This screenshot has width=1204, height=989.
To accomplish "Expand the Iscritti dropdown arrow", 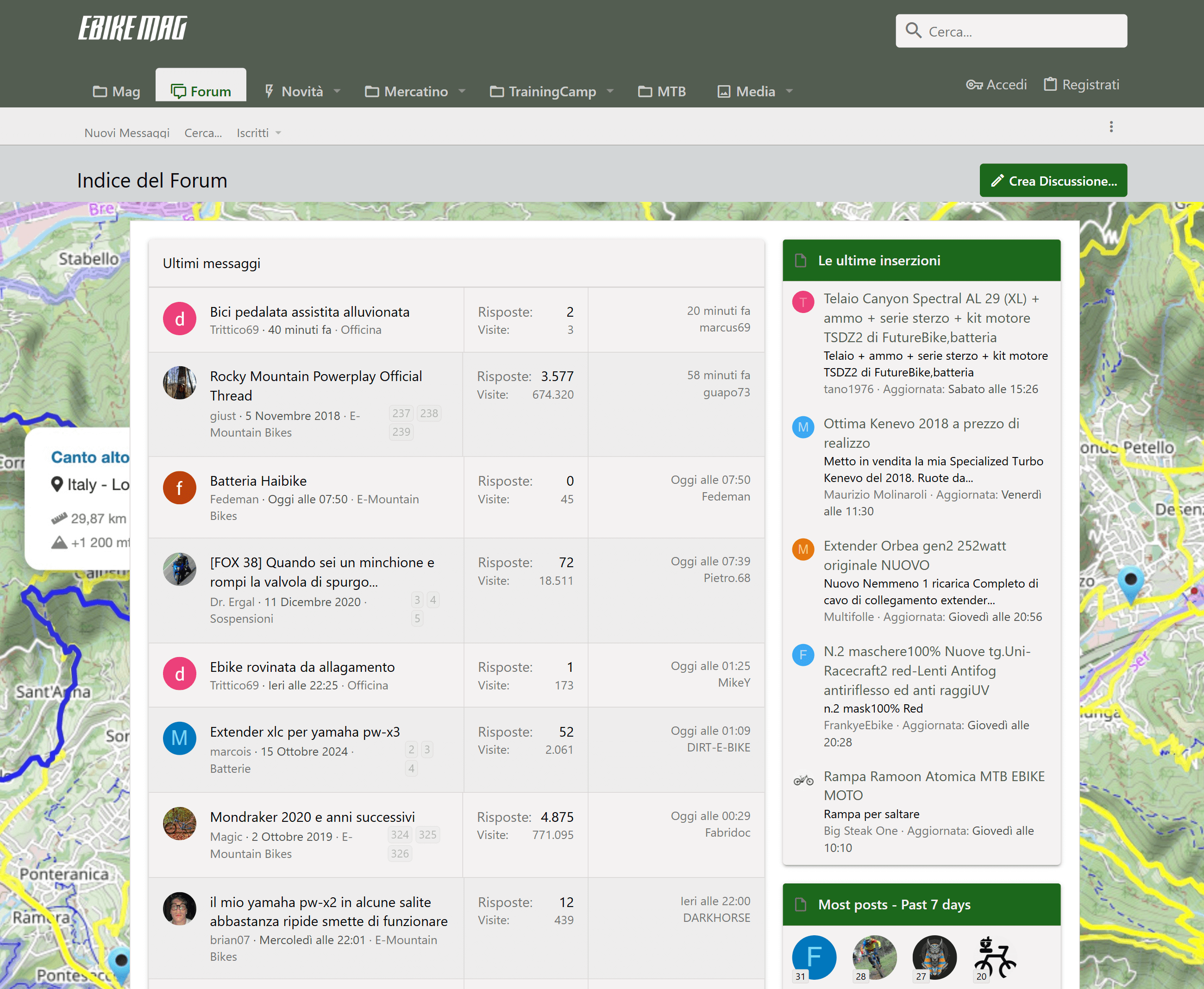I will pyautogui.click(x=278, y=133).
